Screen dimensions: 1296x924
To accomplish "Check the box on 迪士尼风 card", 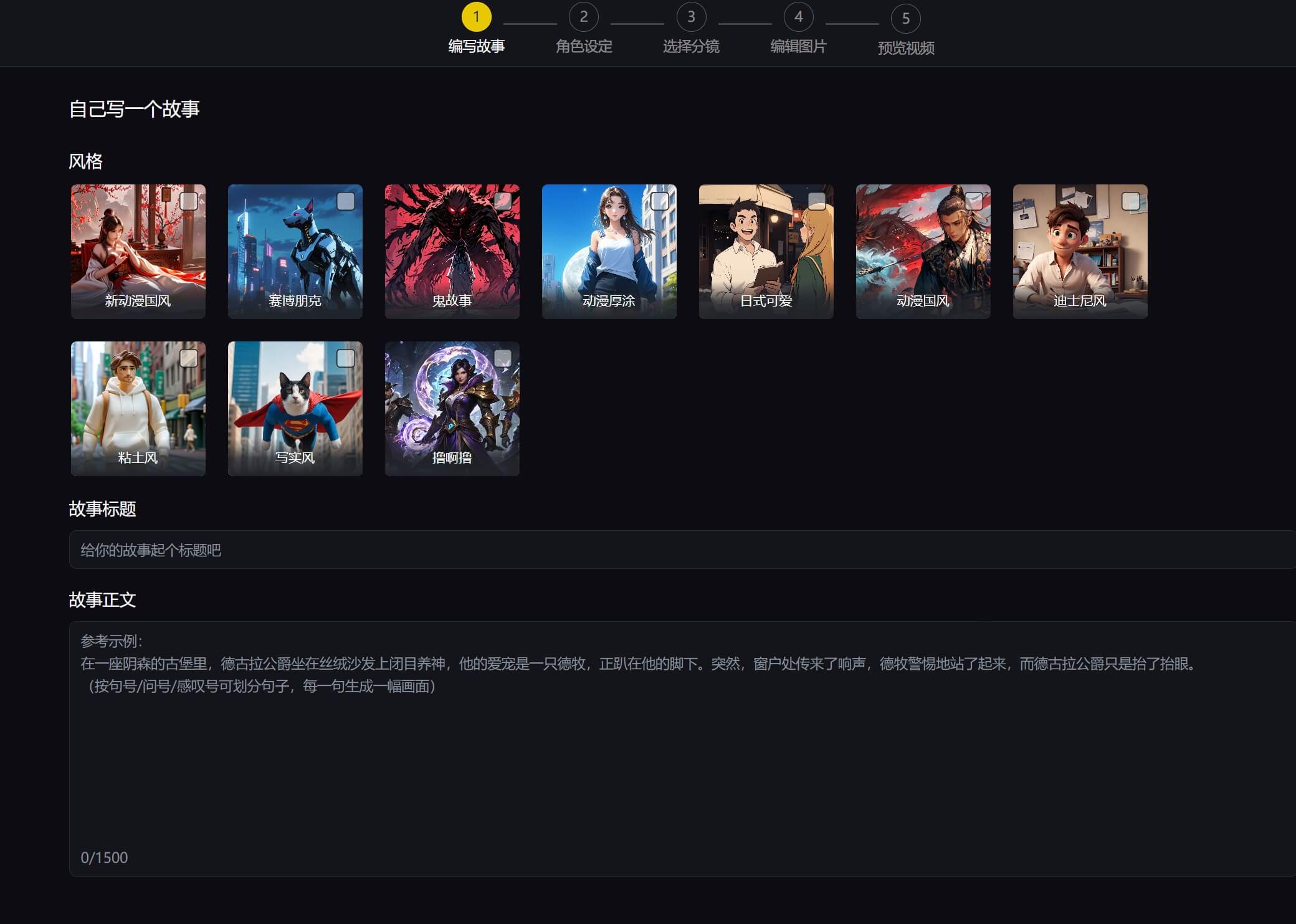I will tap(1131, 201).
